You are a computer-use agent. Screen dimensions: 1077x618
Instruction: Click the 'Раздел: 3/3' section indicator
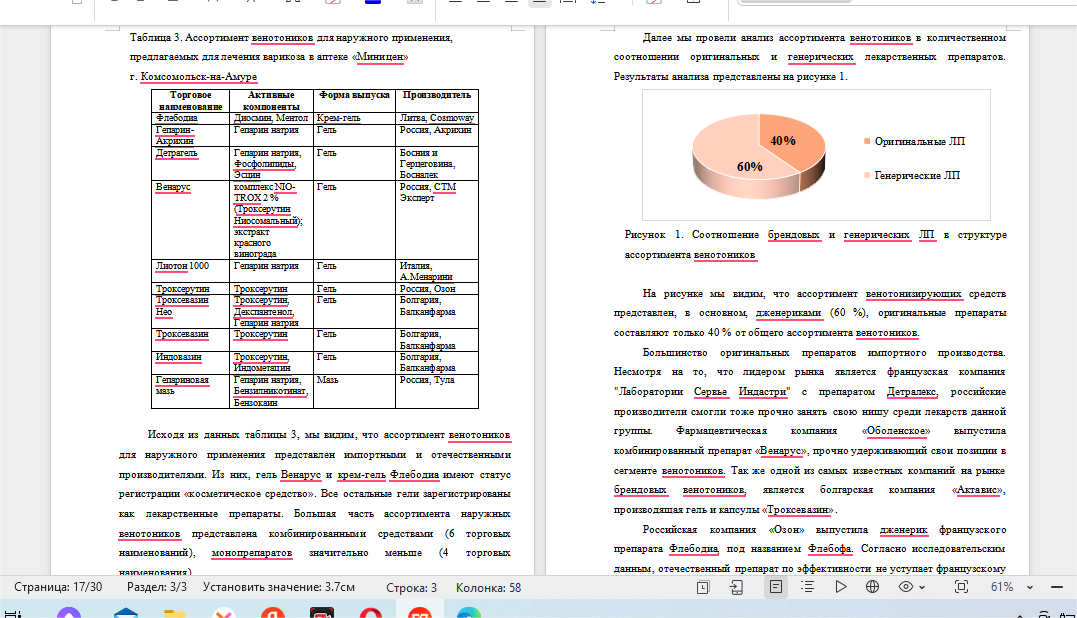[x=157, y=587]
